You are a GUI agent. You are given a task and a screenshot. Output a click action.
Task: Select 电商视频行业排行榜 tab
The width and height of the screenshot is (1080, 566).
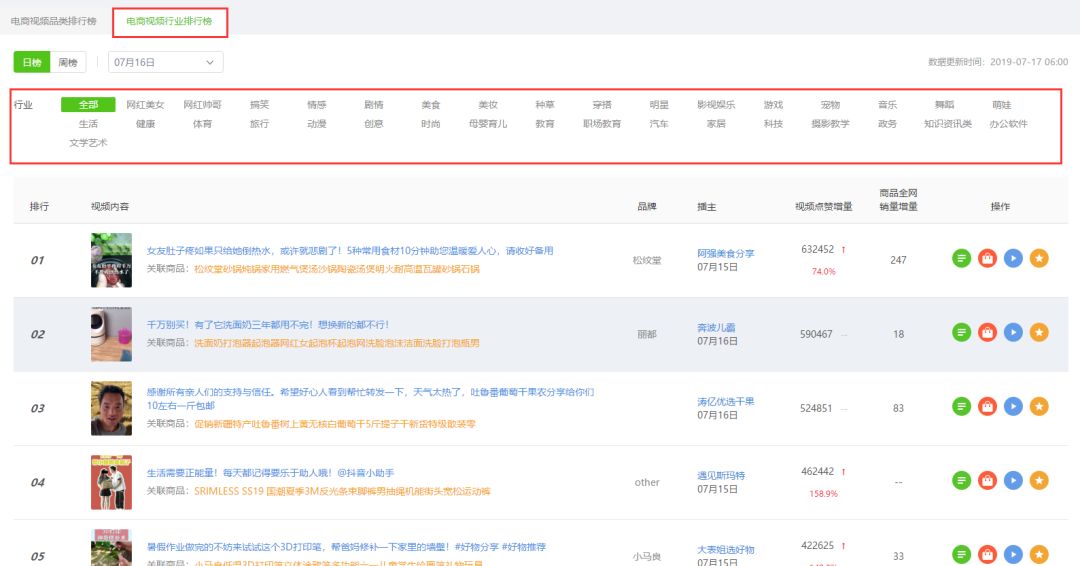pos(169,21)
